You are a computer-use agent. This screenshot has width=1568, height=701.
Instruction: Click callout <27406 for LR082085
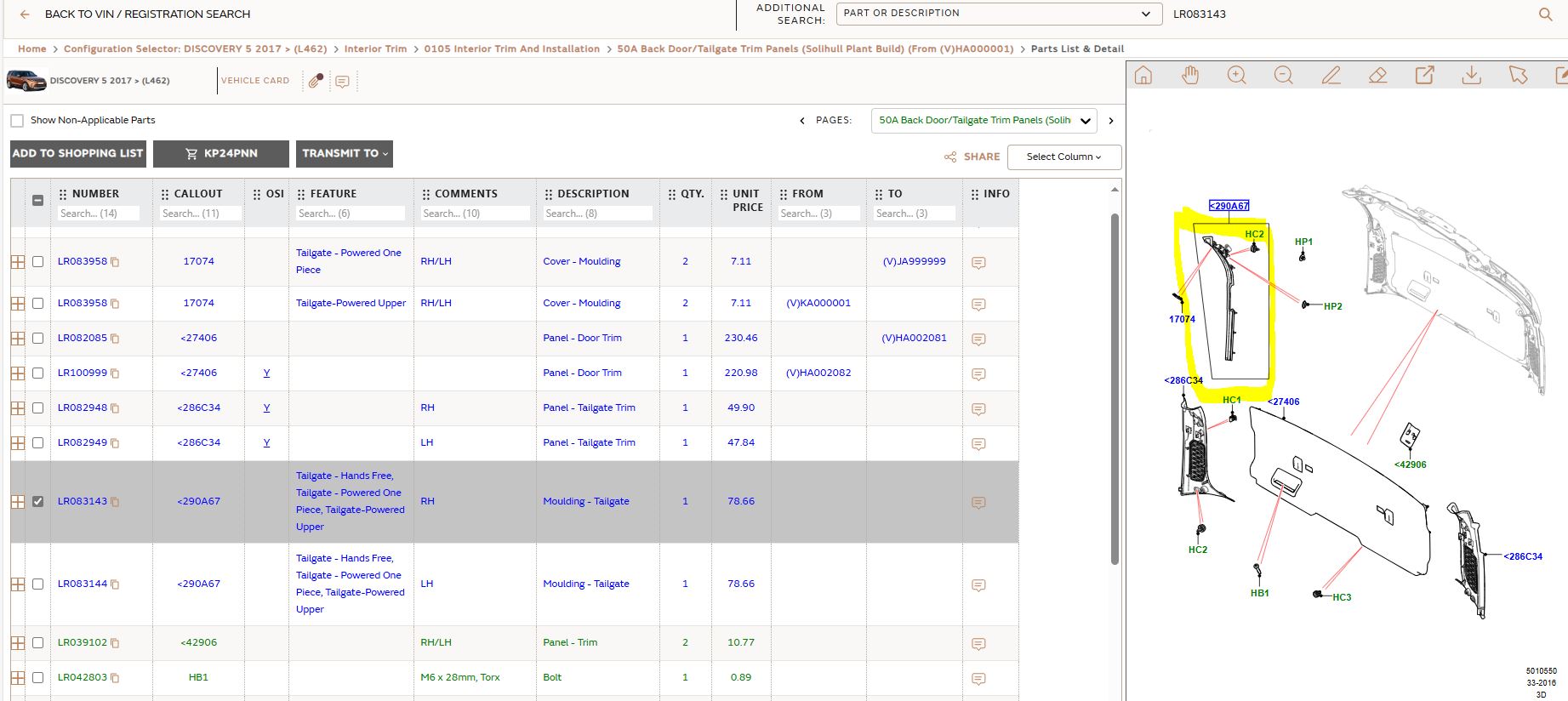pos(199,338)
